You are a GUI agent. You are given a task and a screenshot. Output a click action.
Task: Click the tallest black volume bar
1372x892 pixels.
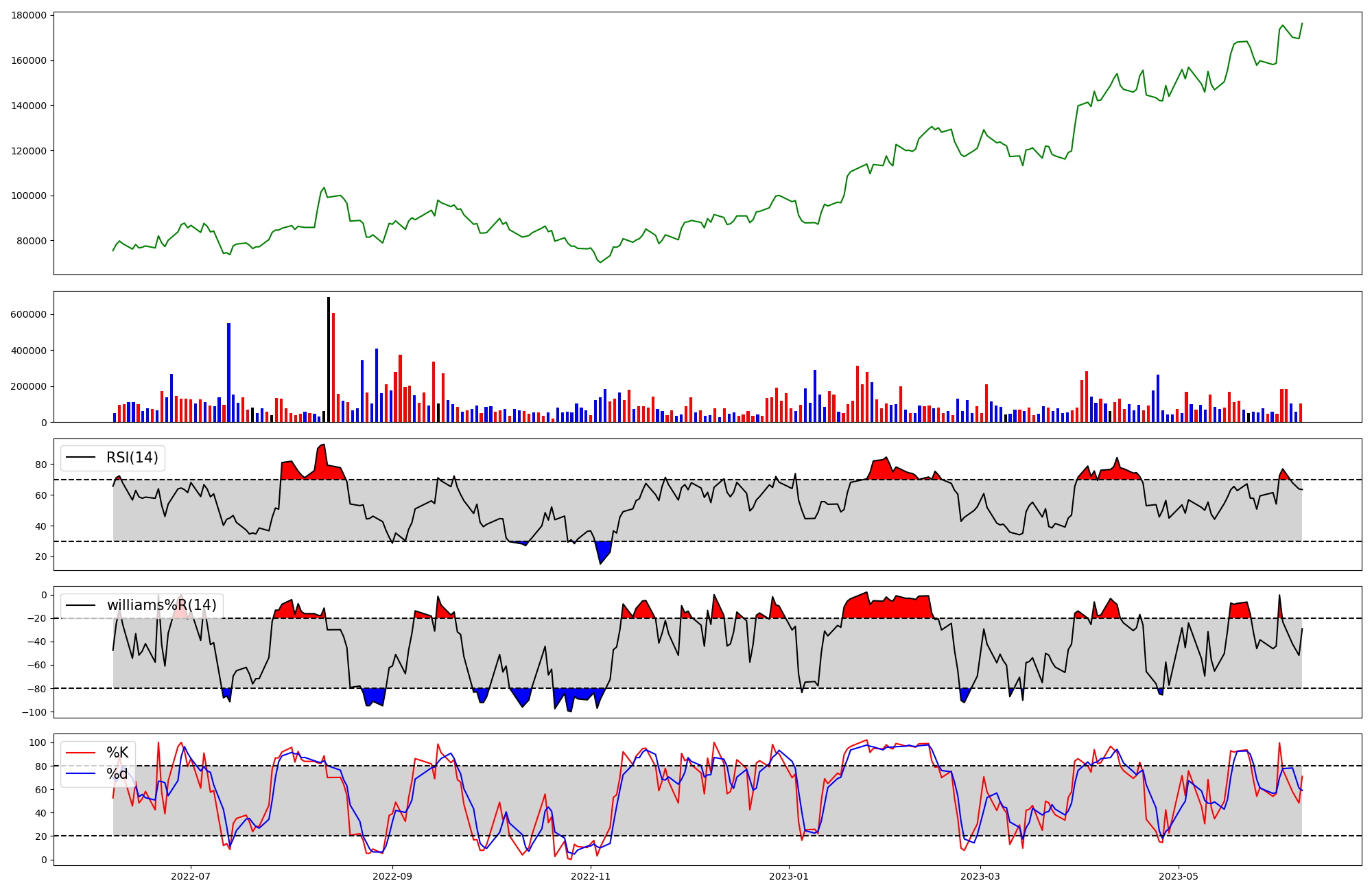329,360
